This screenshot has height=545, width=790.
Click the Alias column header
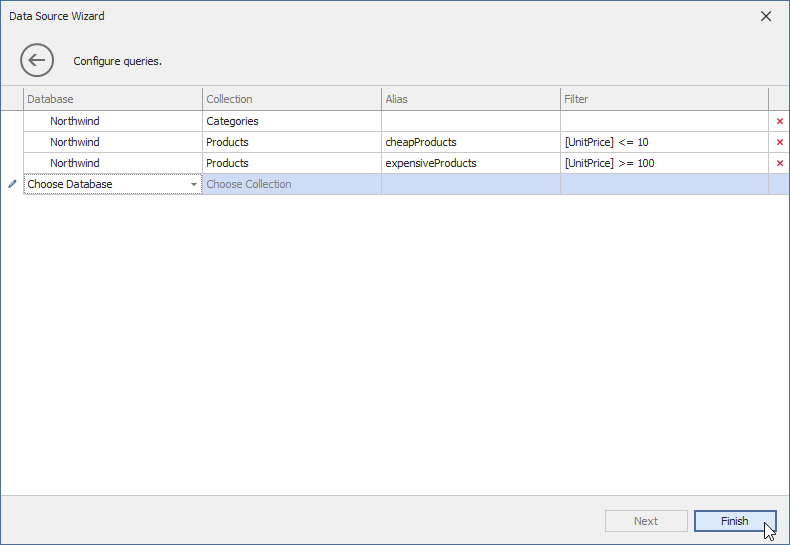click(x=470, y=99)
